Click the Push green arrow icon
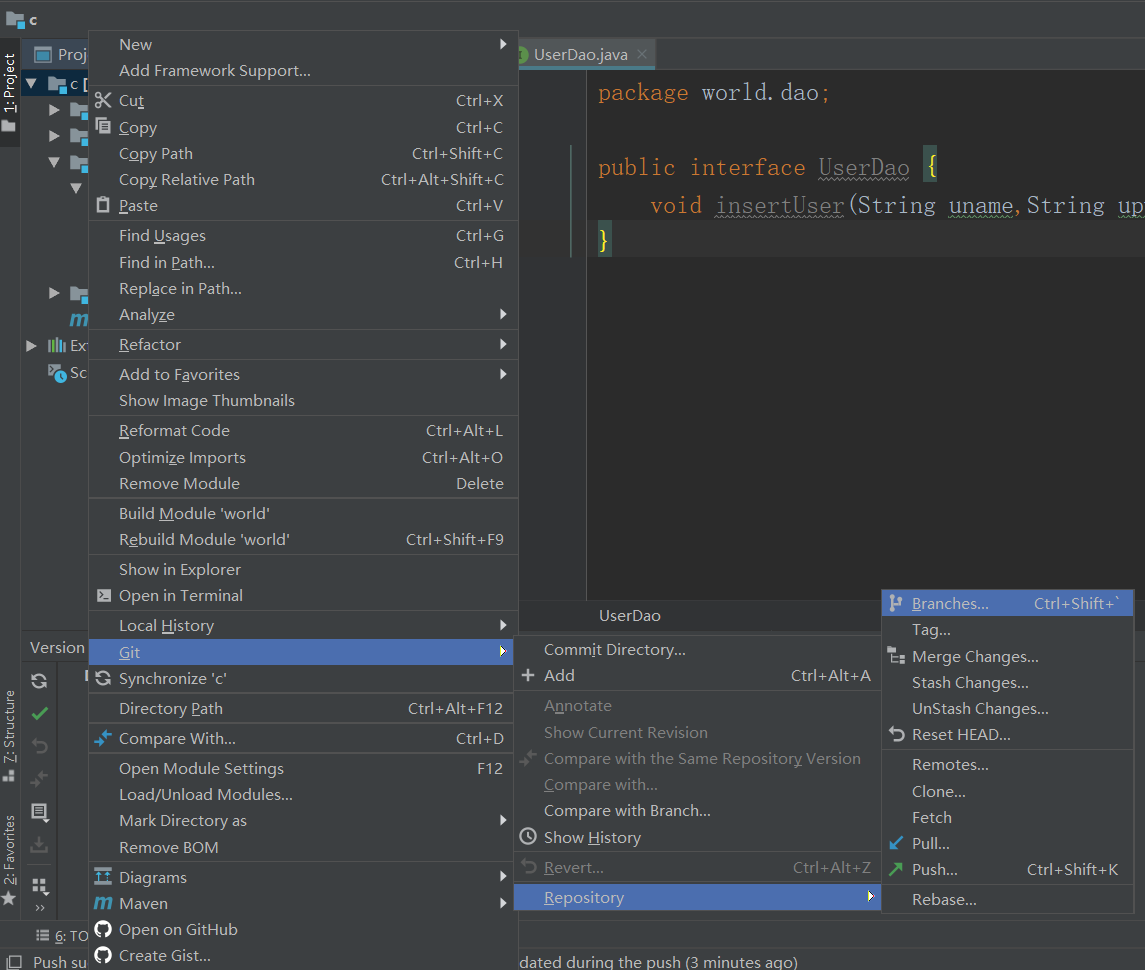 [x=896, y=868]
